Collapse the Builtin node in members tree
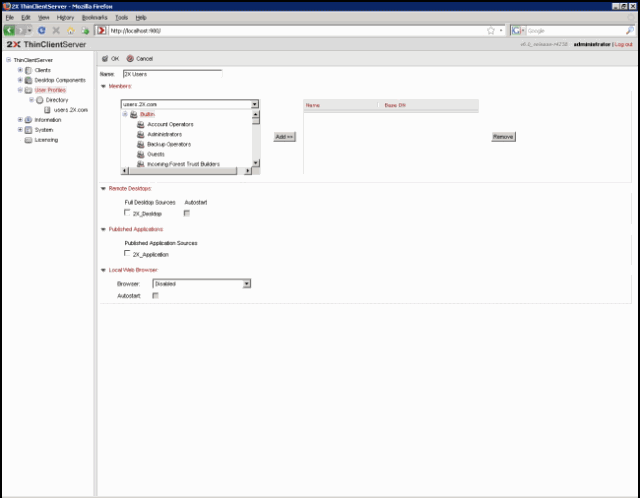 pyautogui.click(x=125, y=114)
